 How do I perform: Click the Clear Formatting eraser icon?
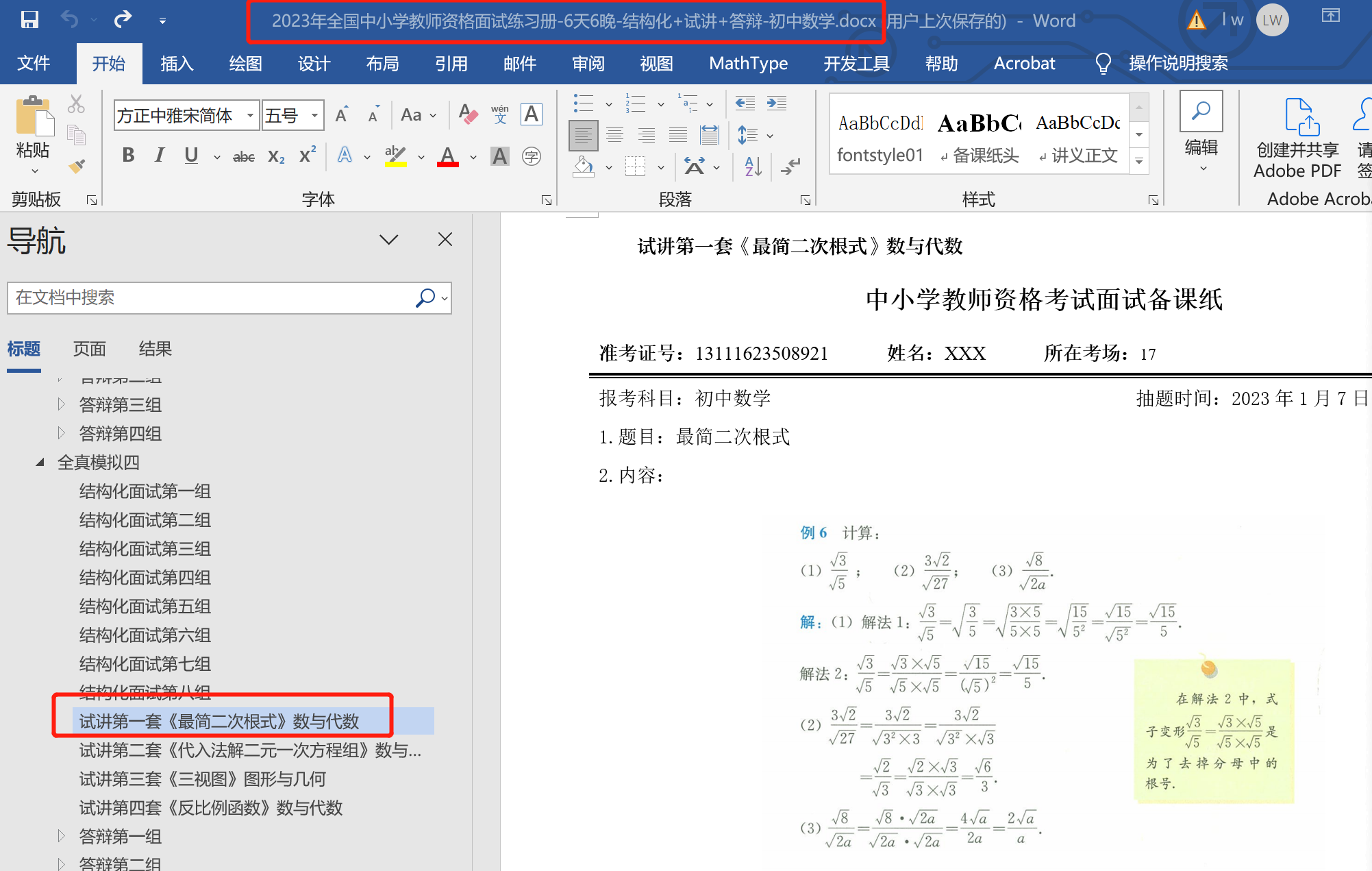coord(469,114)
